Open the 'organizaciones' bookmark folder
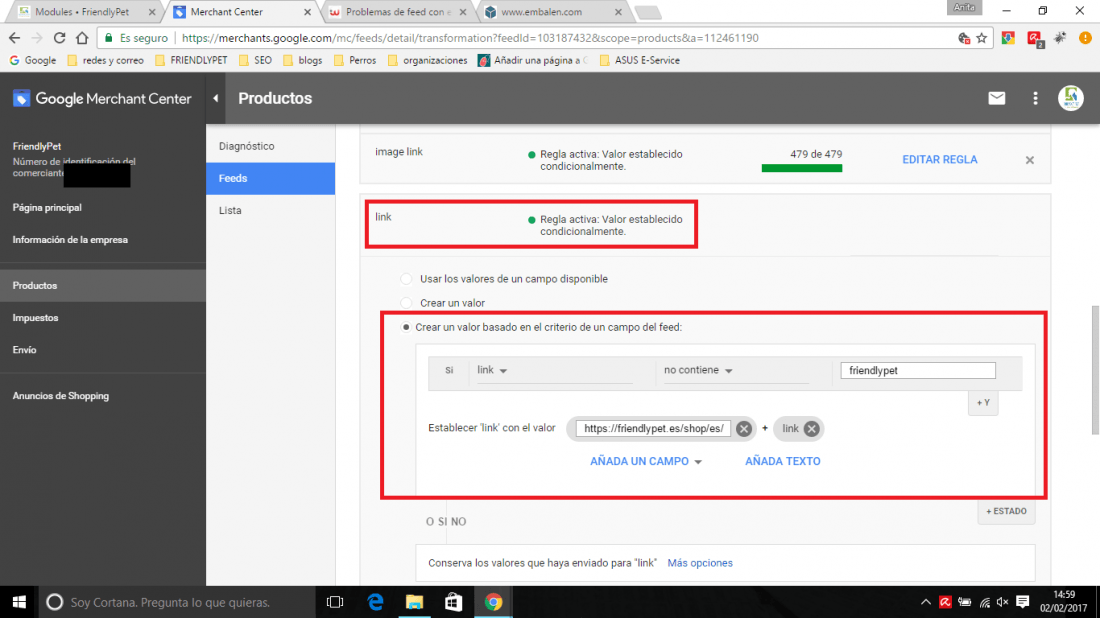The image size is (1100, 618). tap(427, 60)
